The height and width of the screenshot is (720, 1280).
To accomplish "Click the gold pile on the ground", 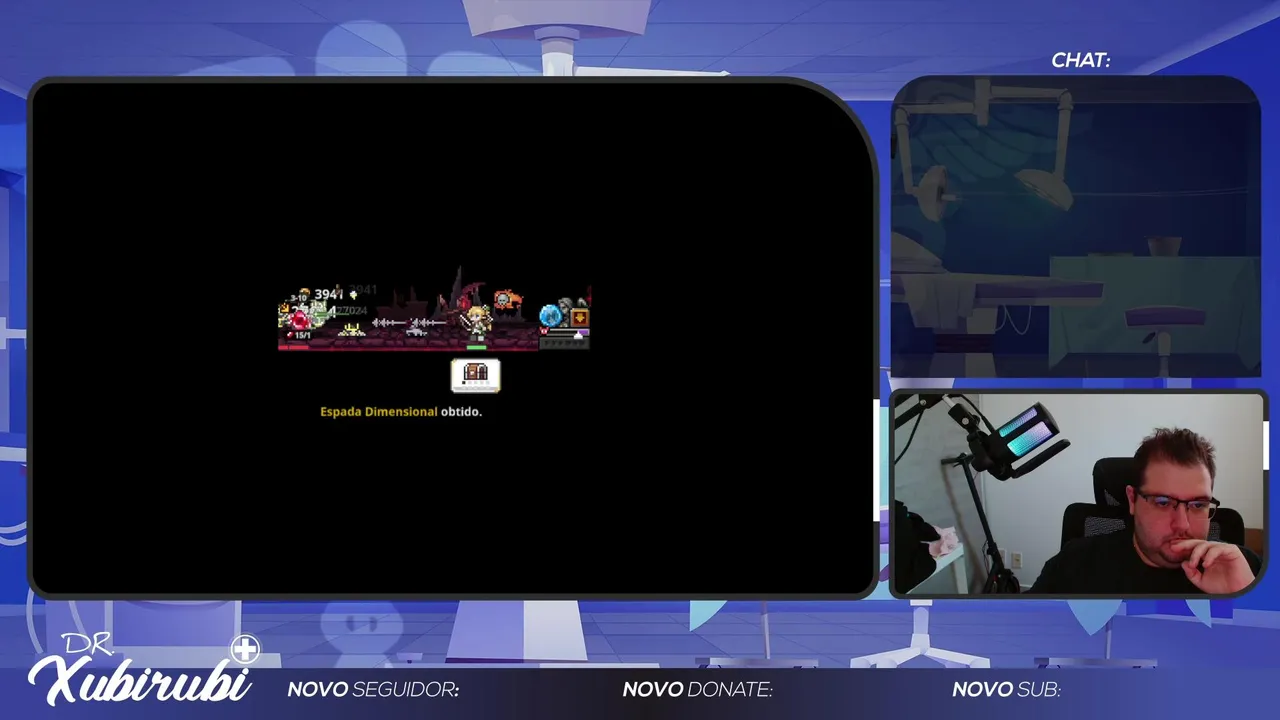I will point(351,329).
